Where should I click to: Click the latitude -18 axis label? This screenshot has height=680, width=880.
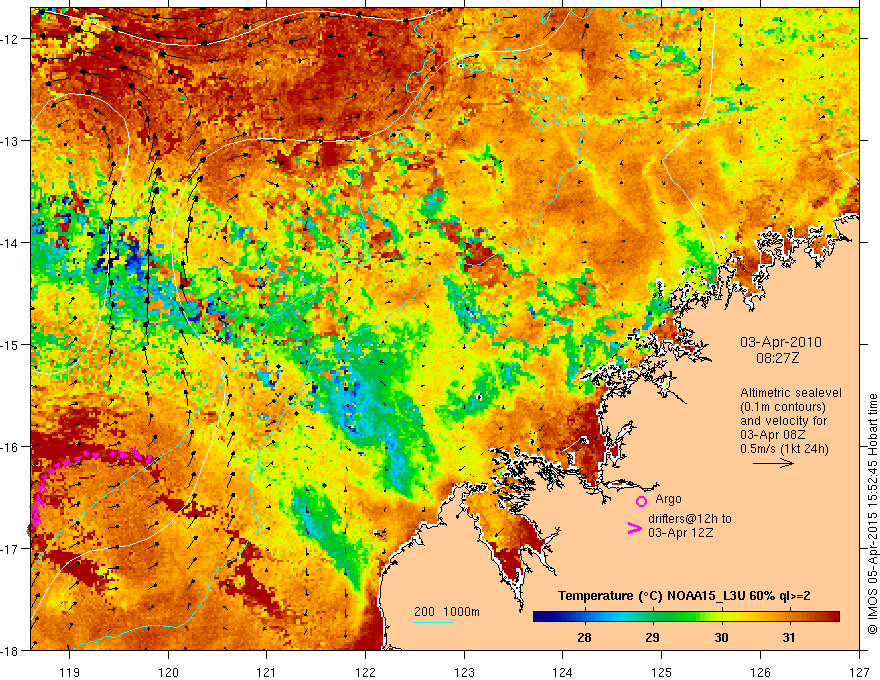point(10,651)
